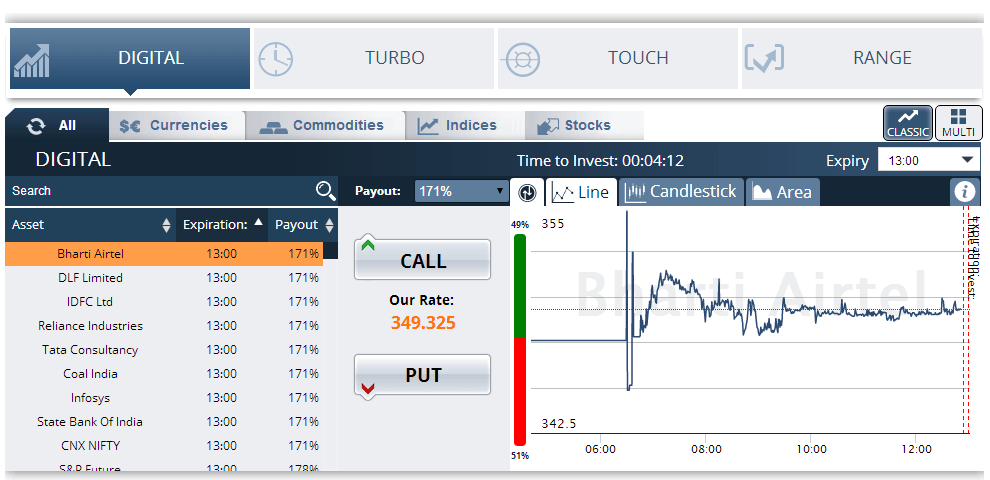The height and width of the screenshot is (480, 990).
Task: Click the search magnifier icon
Action: coord(325,191)
